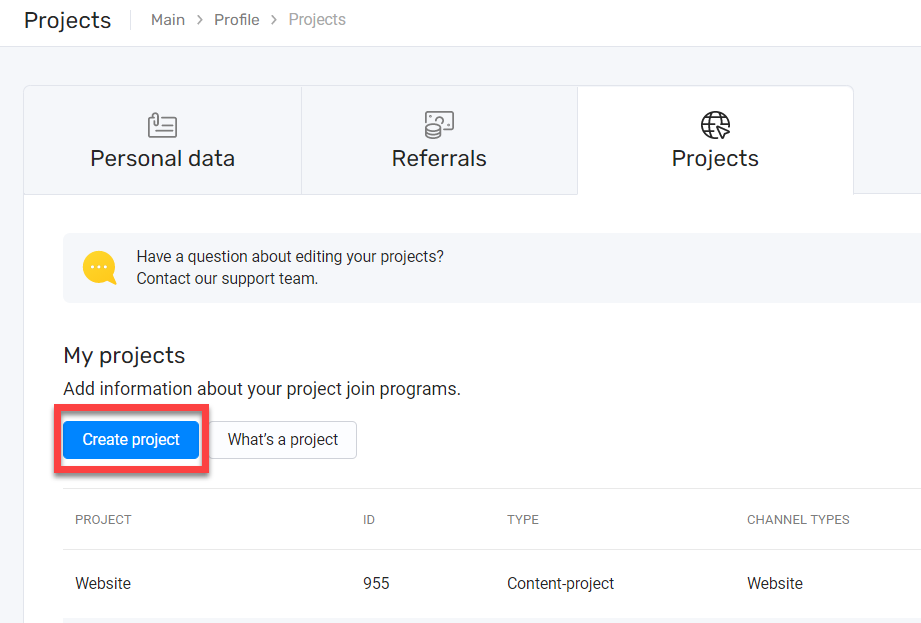Switch to the Referrals tab

(439, 140)
